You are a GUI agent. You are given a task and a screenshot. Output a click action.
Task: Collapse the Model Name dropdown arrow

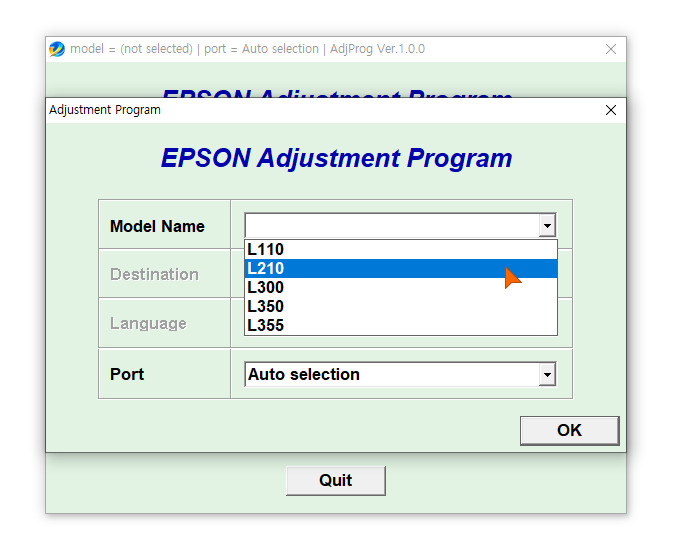pos(547,225)
